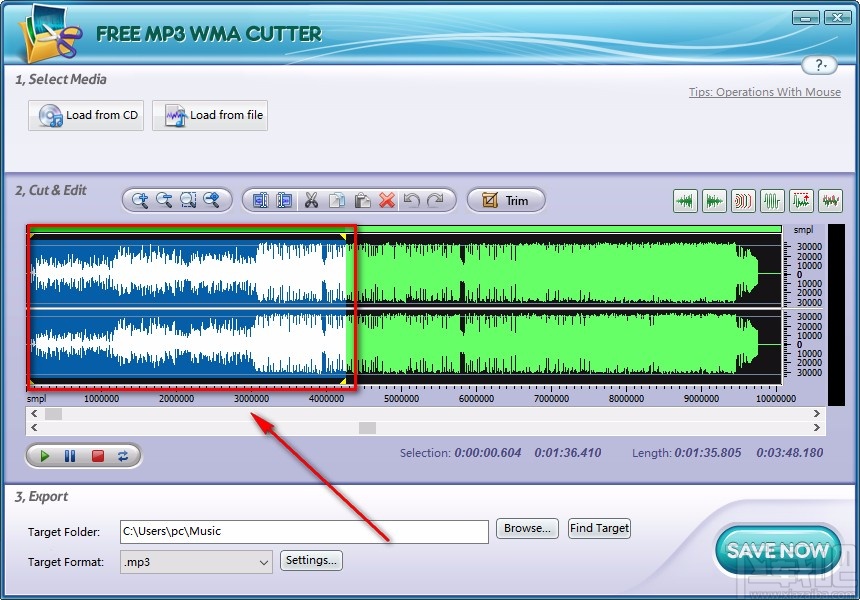Viewport: 860px width, 600px height.
Task: Click upper scrollbar left arrow
Action: [x=34, y=414]
